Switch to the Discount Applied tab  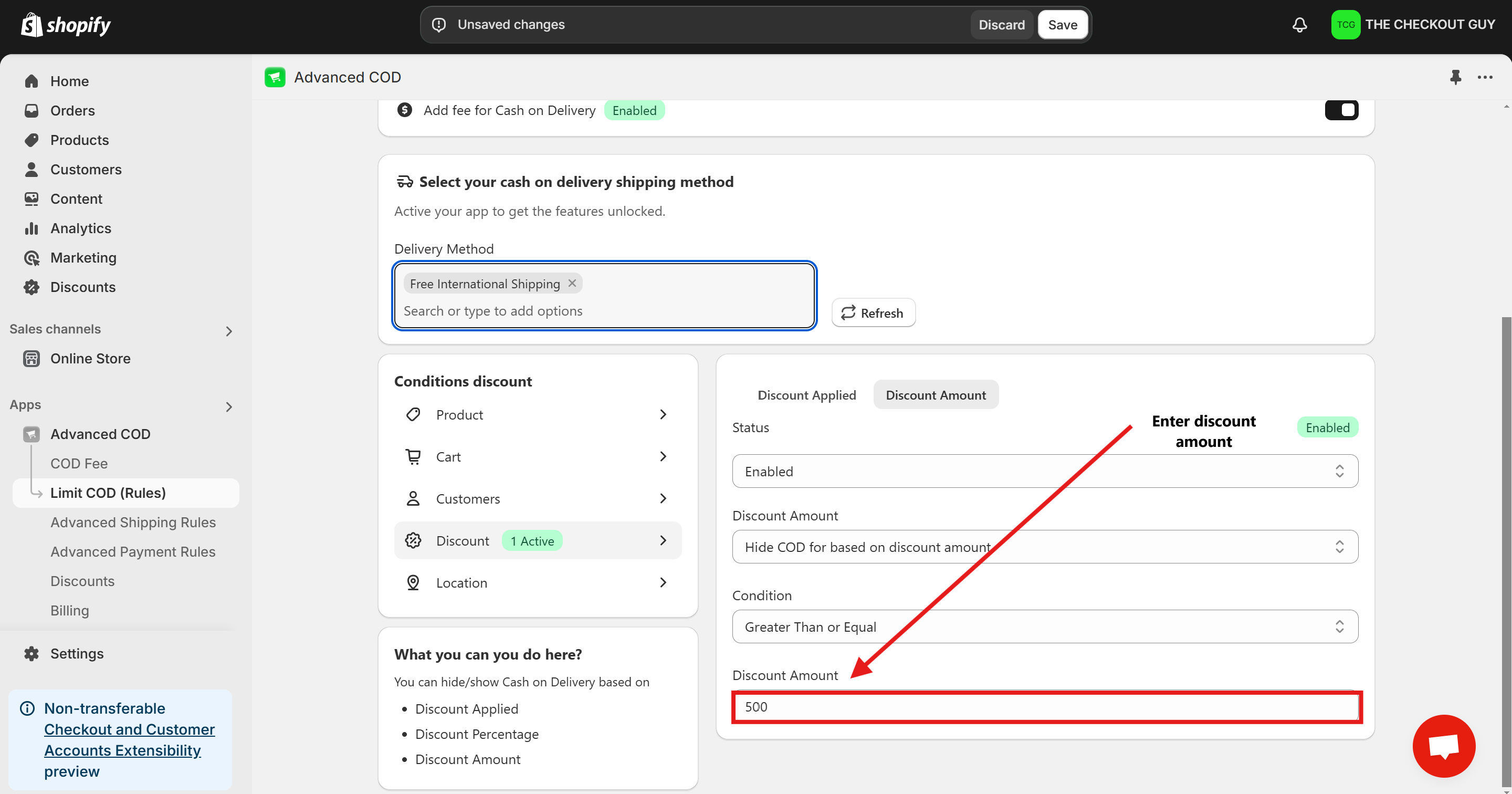click(x=806, y=395)
